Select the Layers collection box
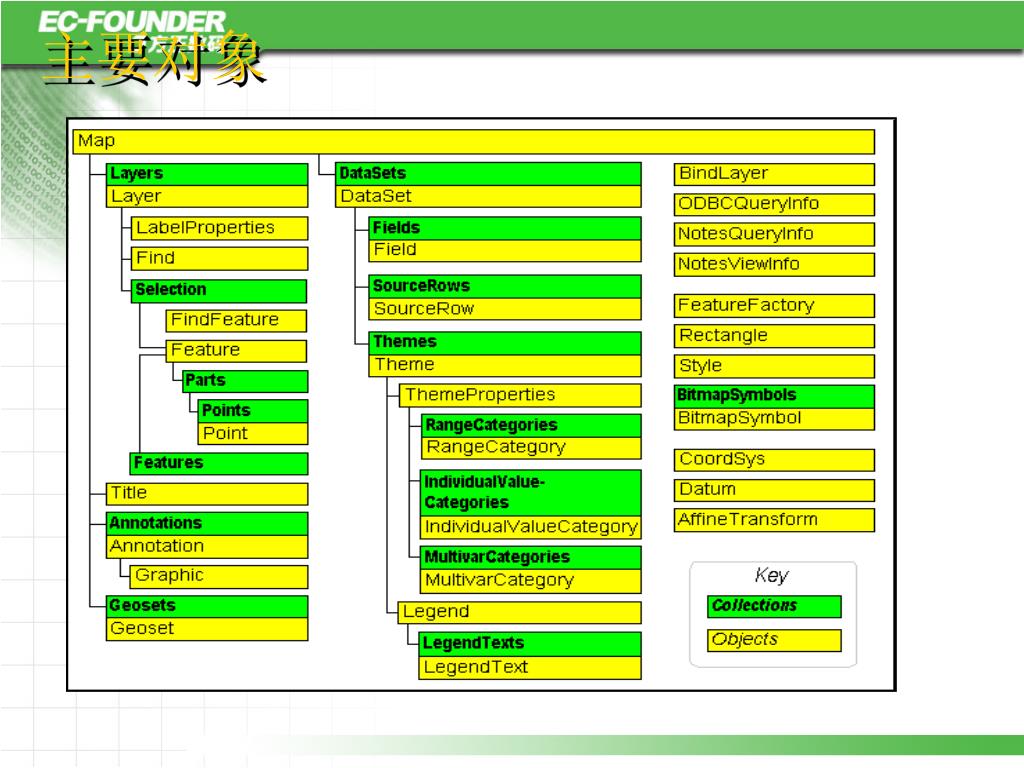The image size is (1024, 768). [x=207, y=174]
